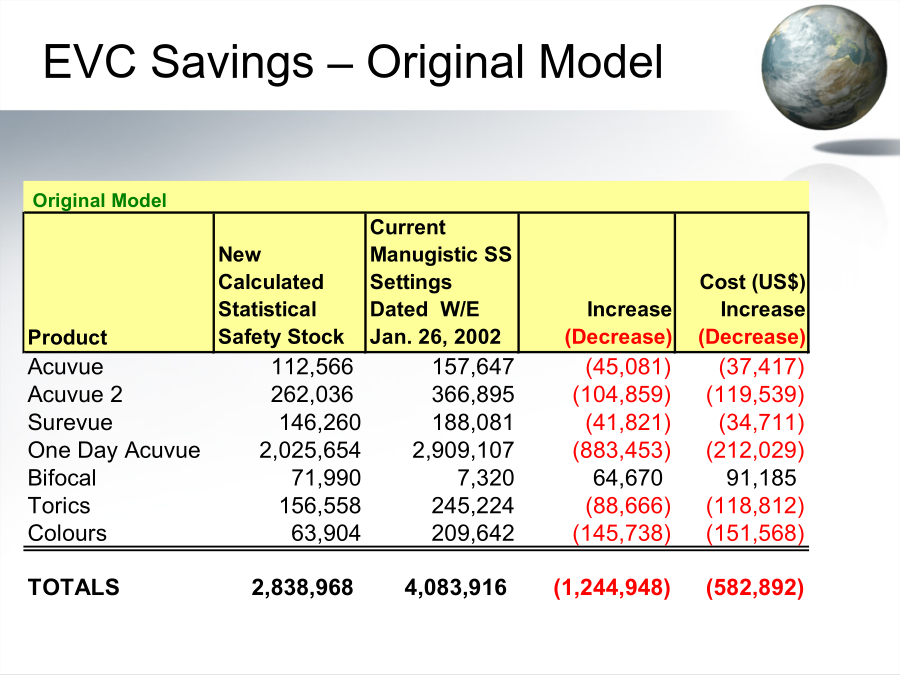Image resolution: width=900 pixels, height=675 pixels.
Task: Click the value 7,320 for Bifocal
Action: 486,478
